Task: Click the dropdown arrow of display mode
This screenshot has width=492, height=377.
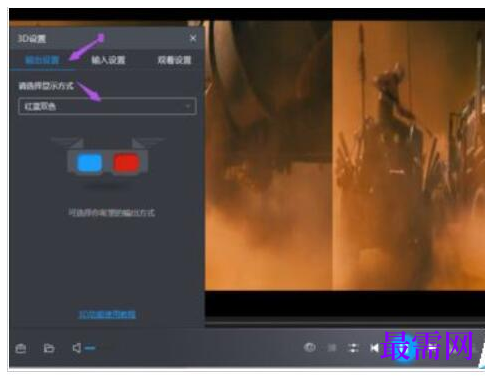Action: [188, 106]
